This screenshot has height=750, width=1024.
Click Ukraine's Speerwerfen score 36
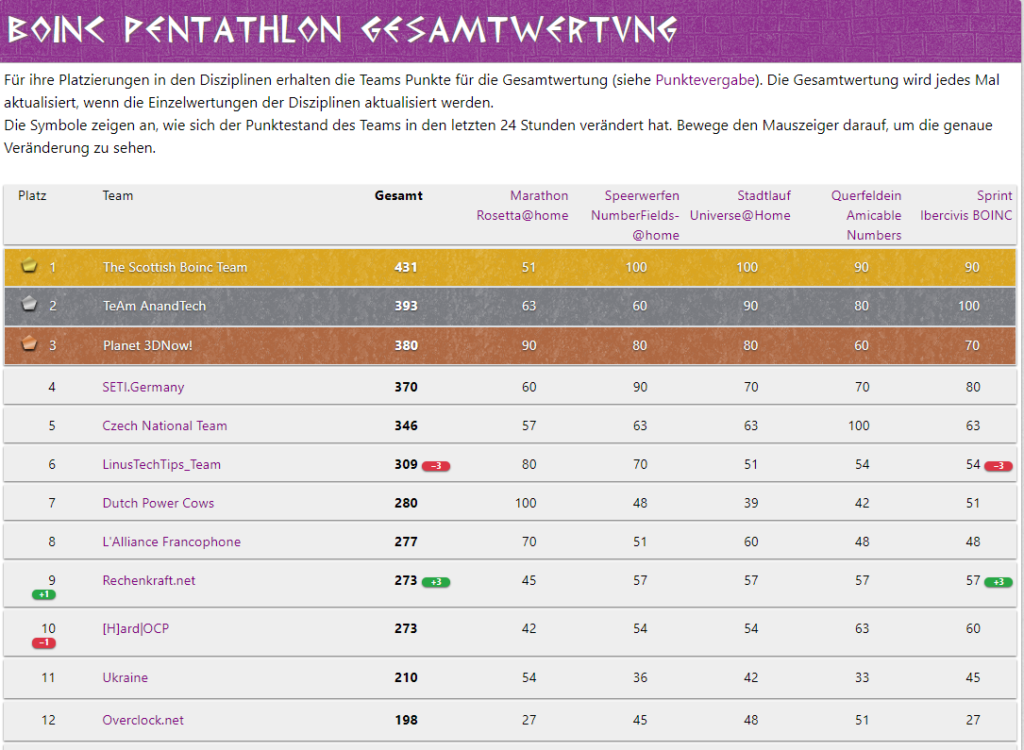pos(640,677)
